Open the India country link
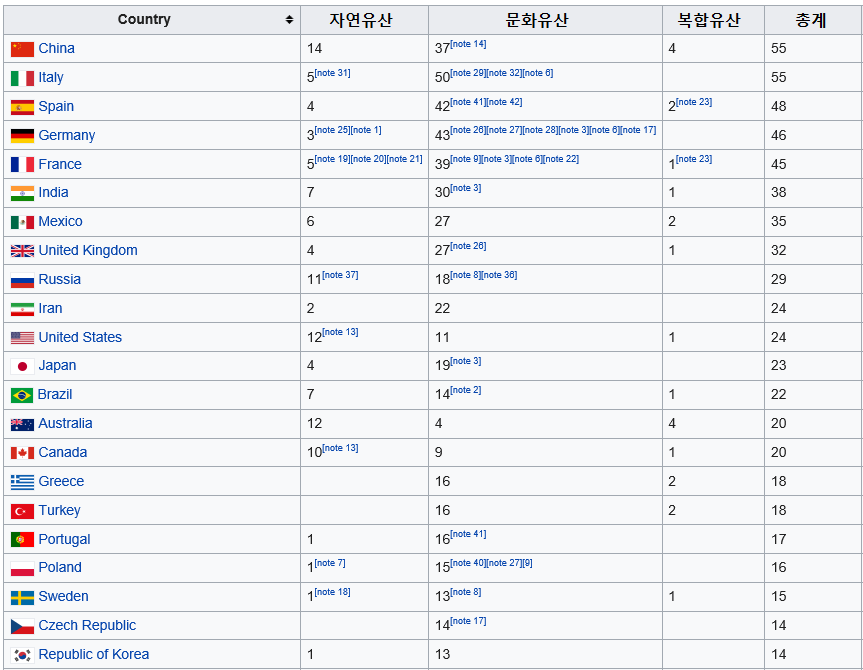Screen dimensions: 863x670 (53, 193)
